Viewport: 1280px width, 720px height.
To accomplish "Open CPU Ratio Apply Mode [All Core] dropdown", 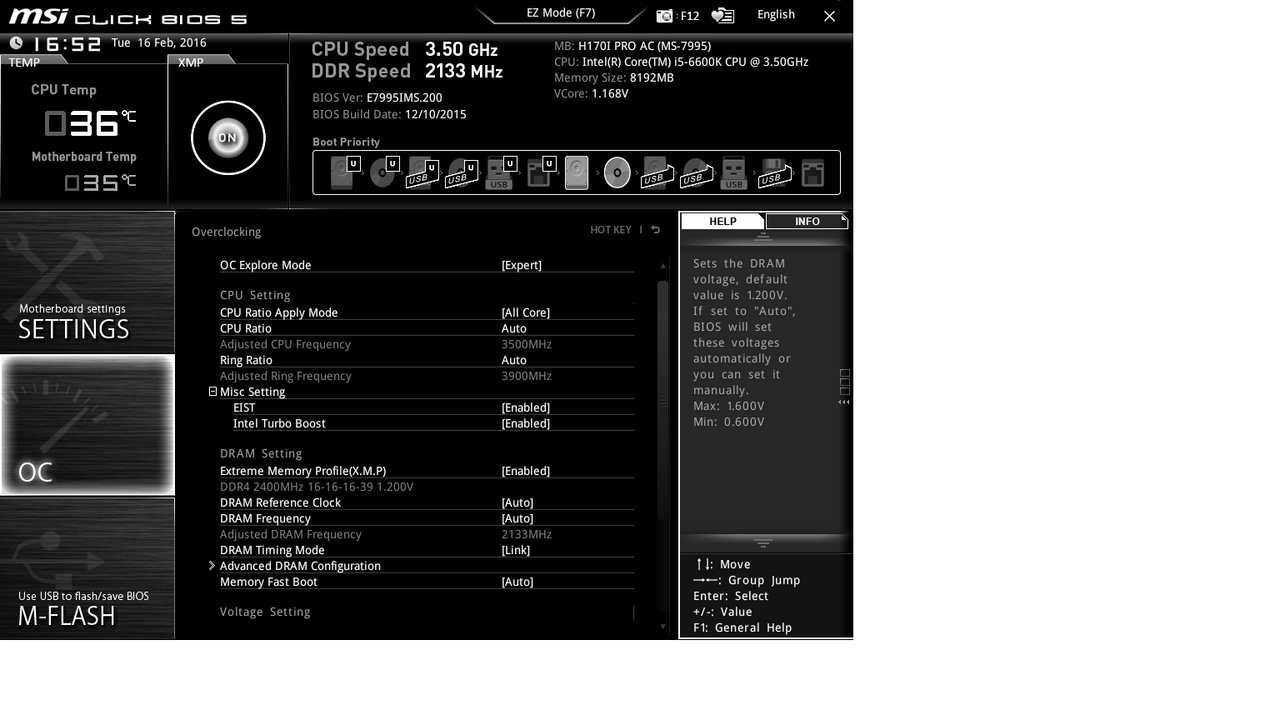I will [525, 313].
